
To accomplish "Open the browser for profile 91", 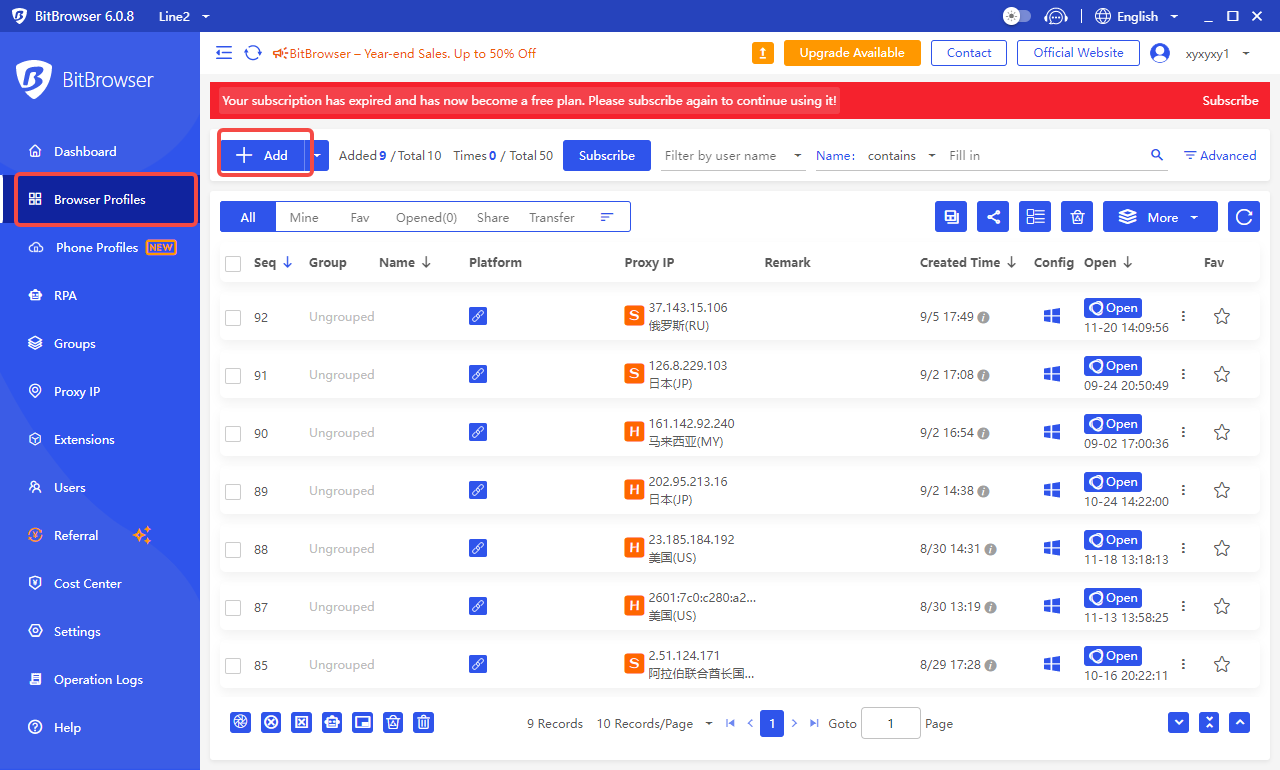I will click(1113, 366).
